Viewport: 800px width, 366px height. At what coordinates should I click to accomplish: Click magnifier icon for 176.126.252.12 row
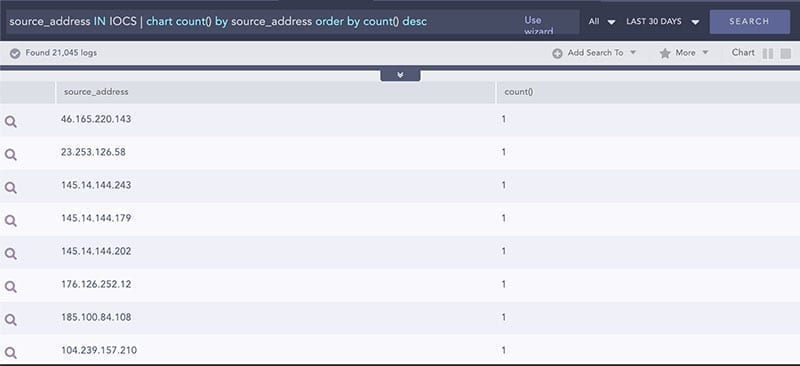(x=11, y=287)
